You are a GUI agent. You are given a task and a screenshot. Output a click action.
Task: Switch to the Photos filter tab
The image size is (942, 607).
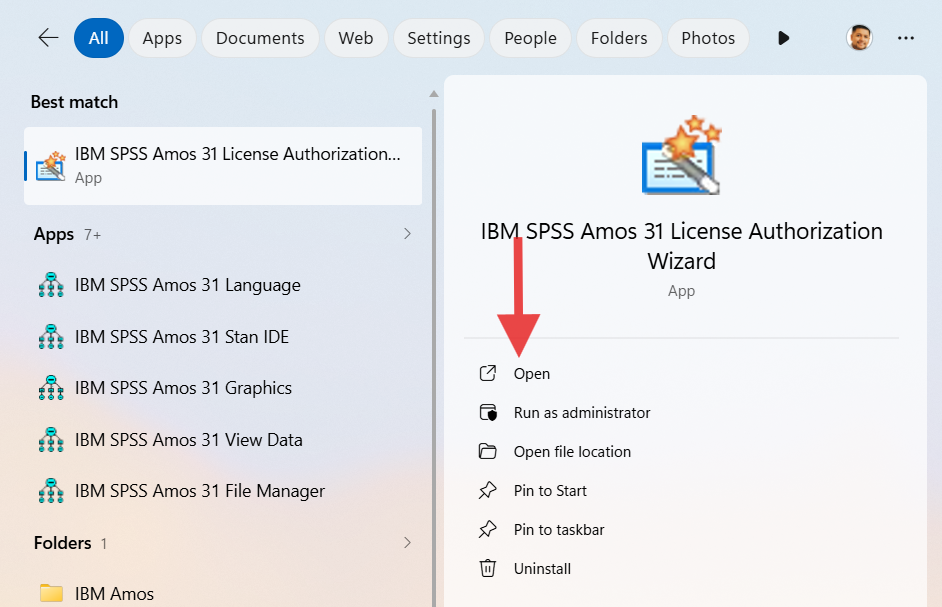point(708,38)
